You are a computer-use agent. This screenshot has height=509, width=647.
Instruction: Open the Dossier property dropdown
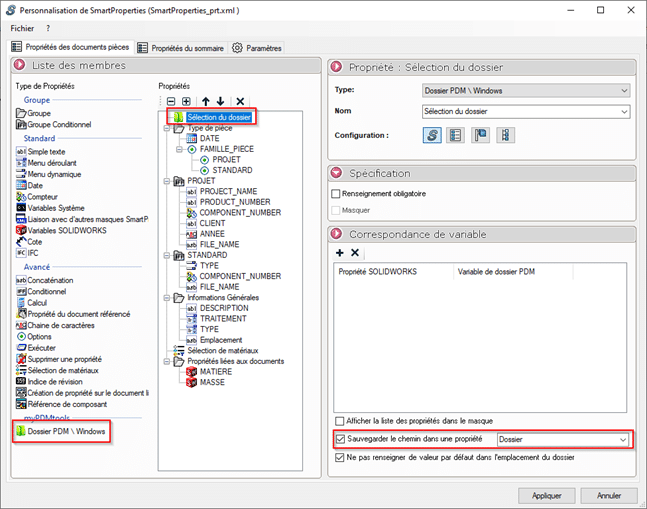pyautogui.click(x=563, y=440)
